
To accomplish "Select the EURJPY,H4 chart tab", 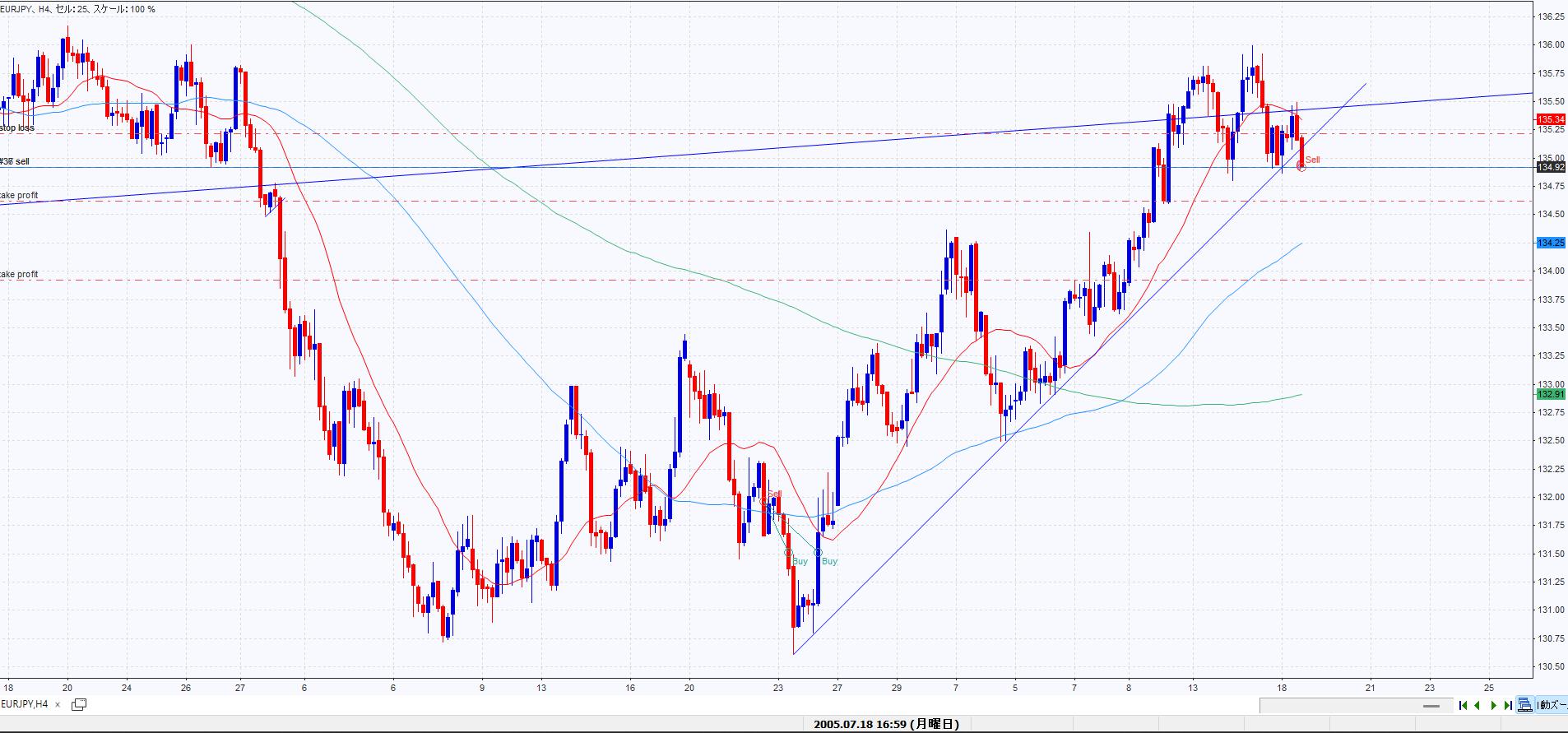I will [x=25, y=705].
